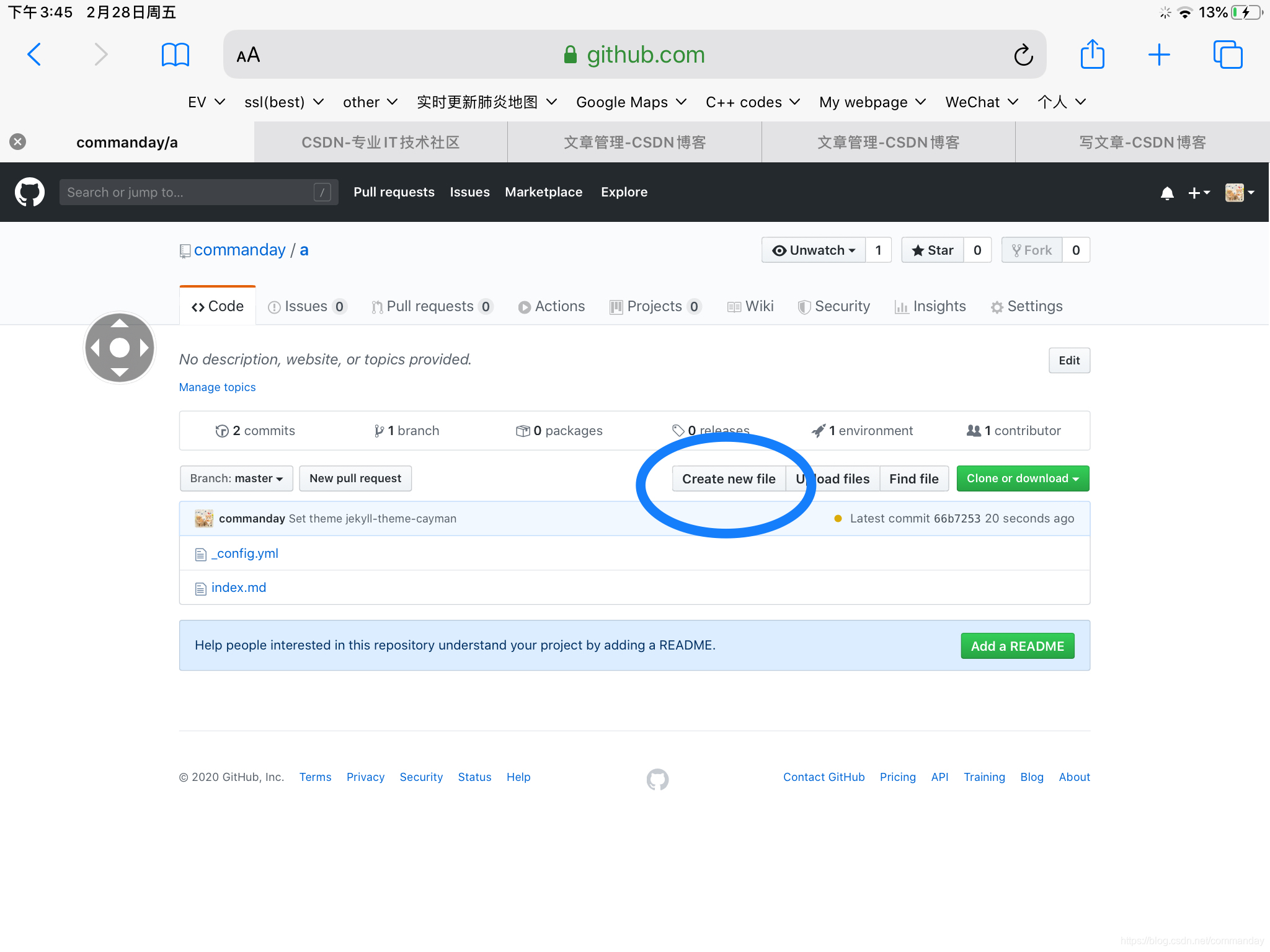The image size is (1270, 952).
Task: Open index.md file link
Action: (238, 587)
